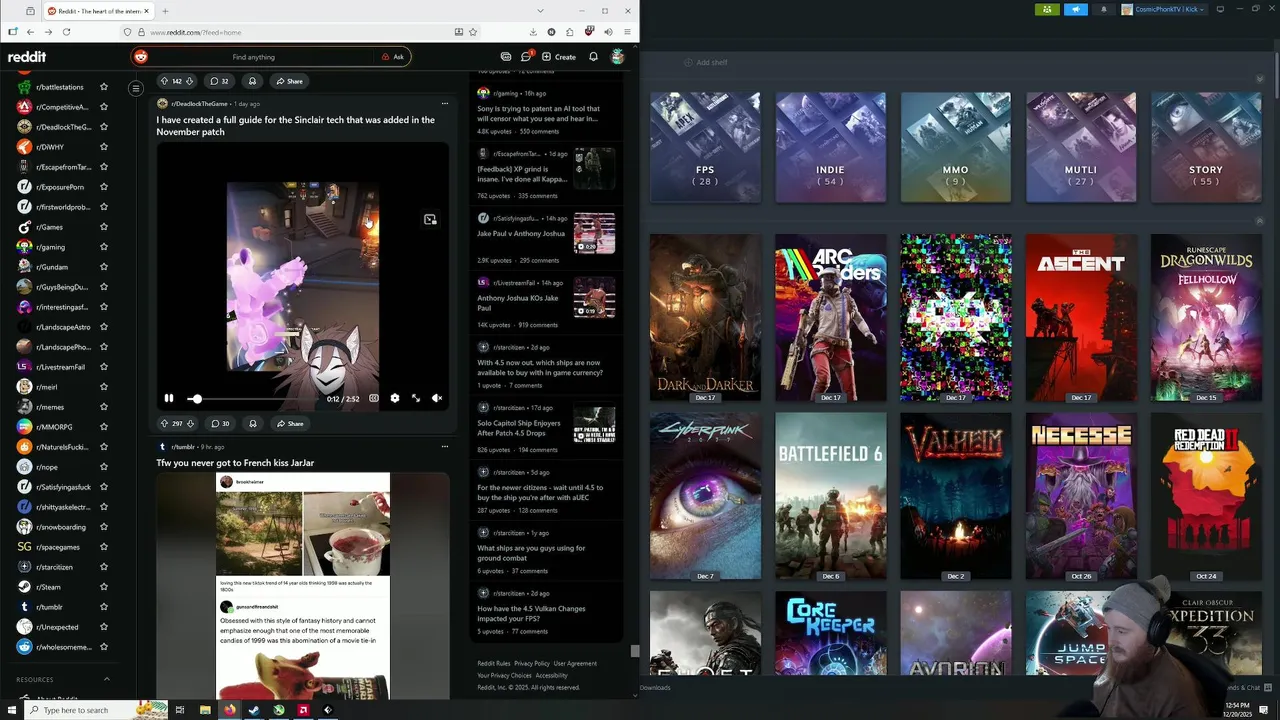Open Steam announcements megaphone button
Image resolution: width=1280 pixels, height=720 pixels.
point(1076,9)
